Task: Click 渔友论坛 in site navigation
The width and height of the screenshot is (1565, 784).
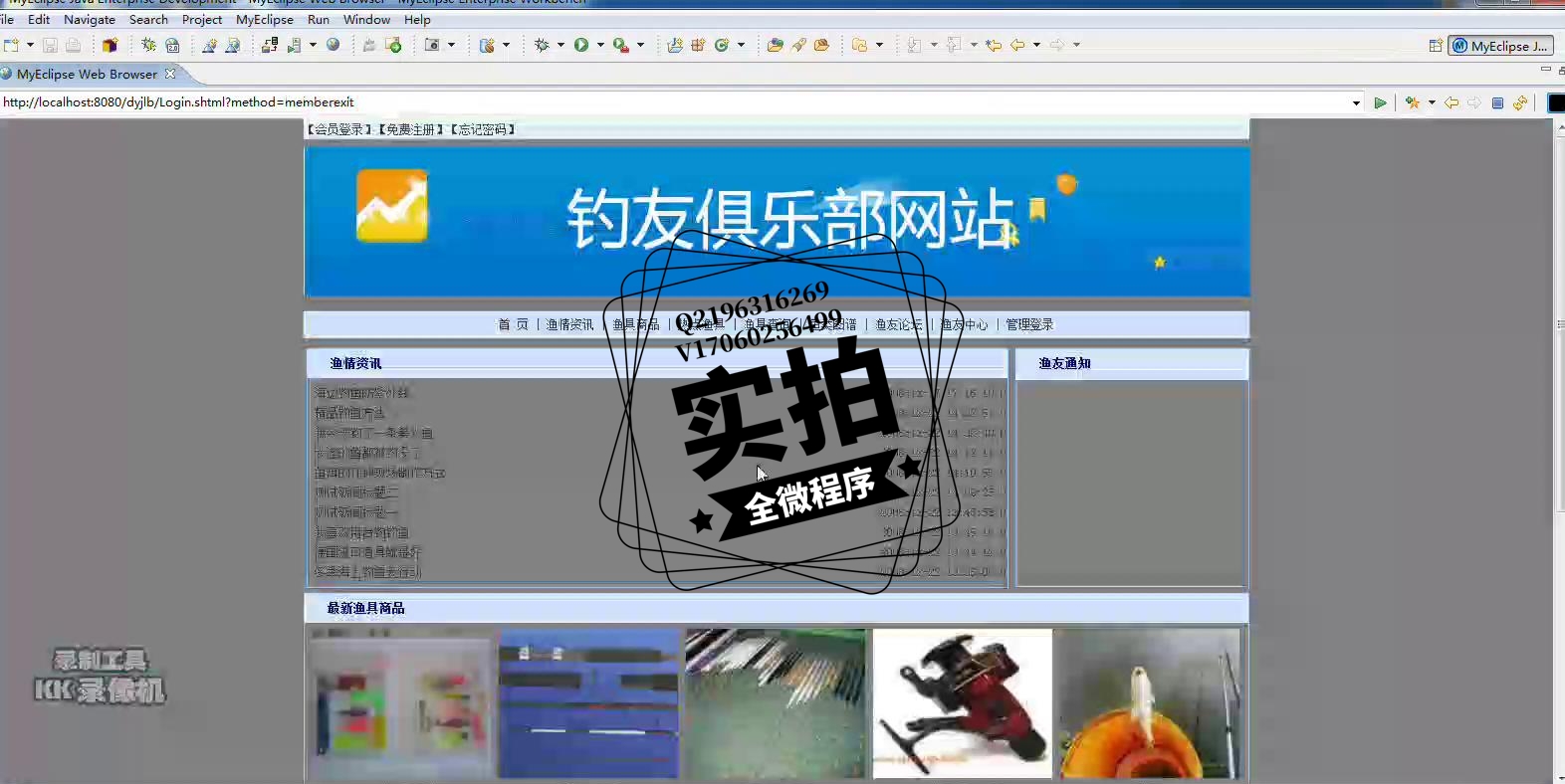Action: click(x=898, y=324)
